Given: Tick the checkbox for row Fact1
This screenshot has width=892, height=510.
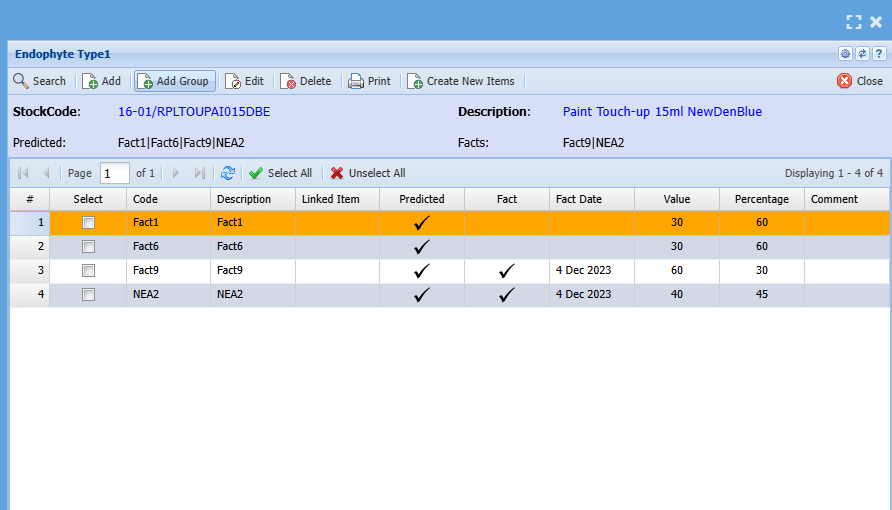Looking at the screenshot, I should click(x=88, y=223).
